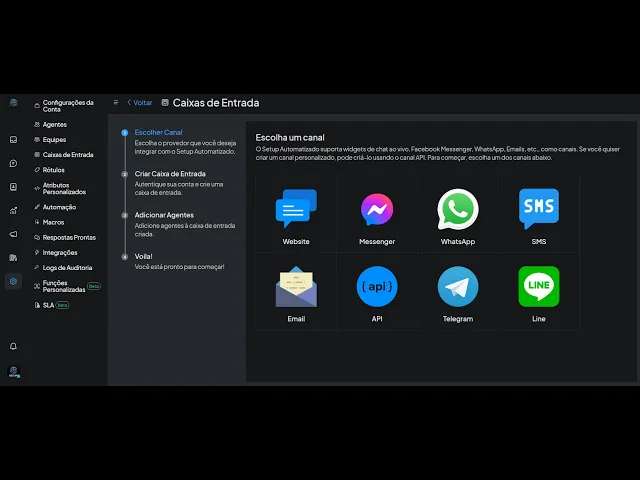Click the settings gear icon in left rail

pyautogui.click(x=13, y=281)
